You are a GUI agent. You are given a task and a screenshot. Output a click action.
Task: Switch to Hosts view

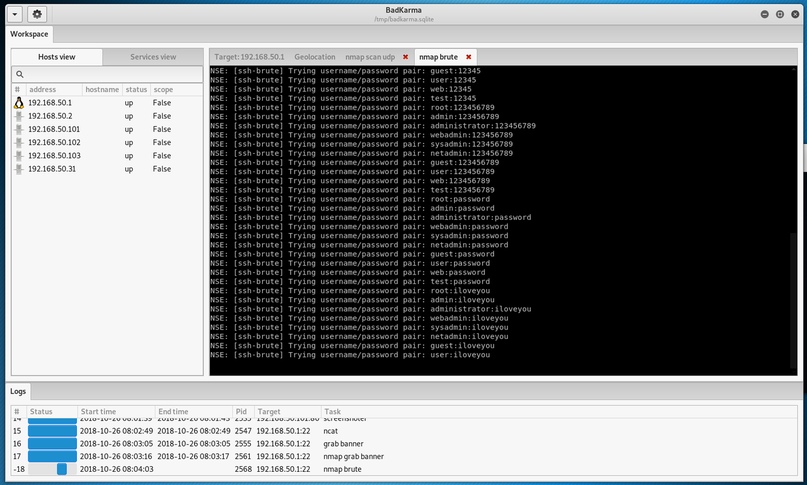pyautogui.click(x=56, y=57)
